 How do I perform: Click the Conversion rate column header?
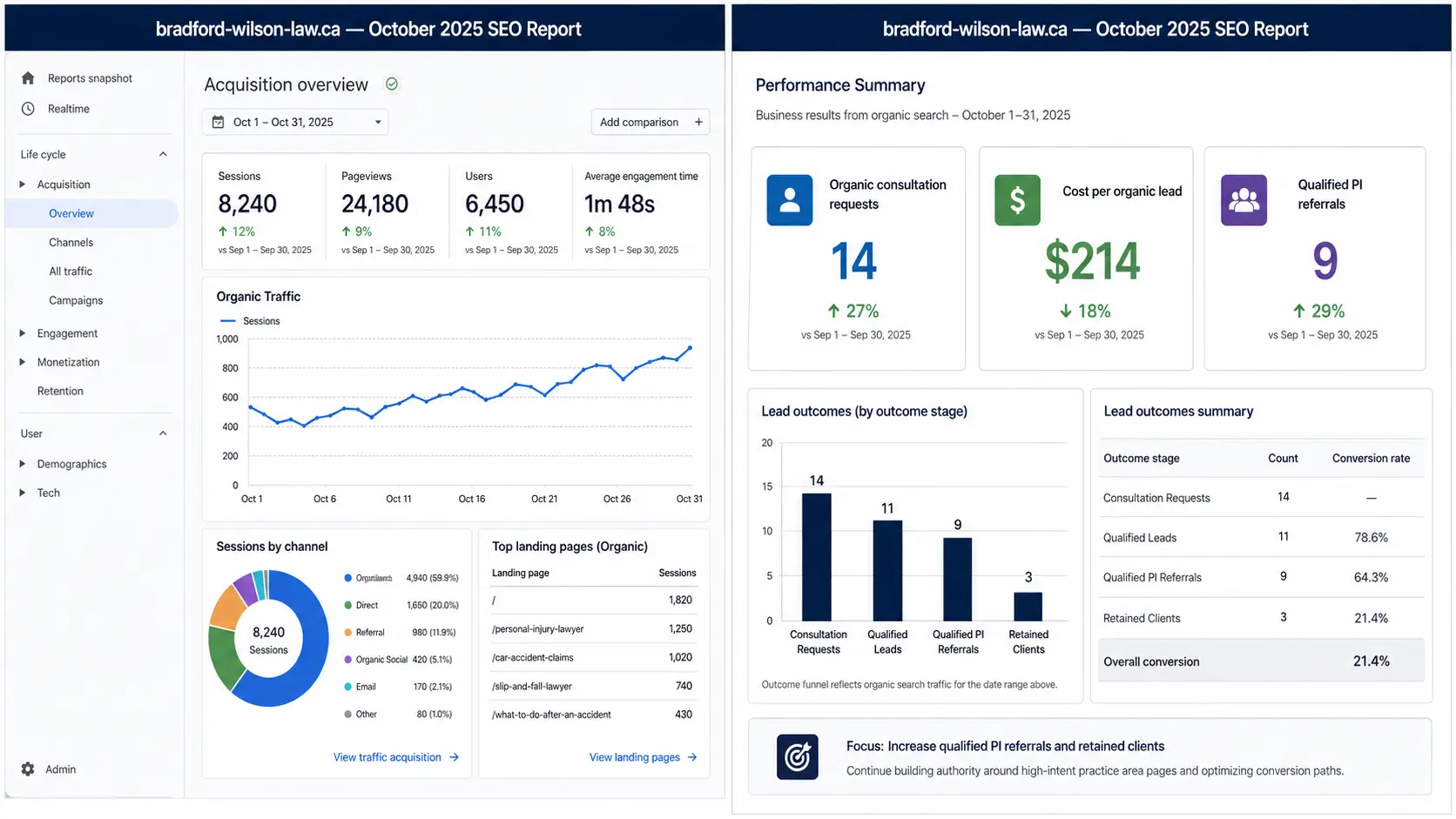pos(1371,459)
